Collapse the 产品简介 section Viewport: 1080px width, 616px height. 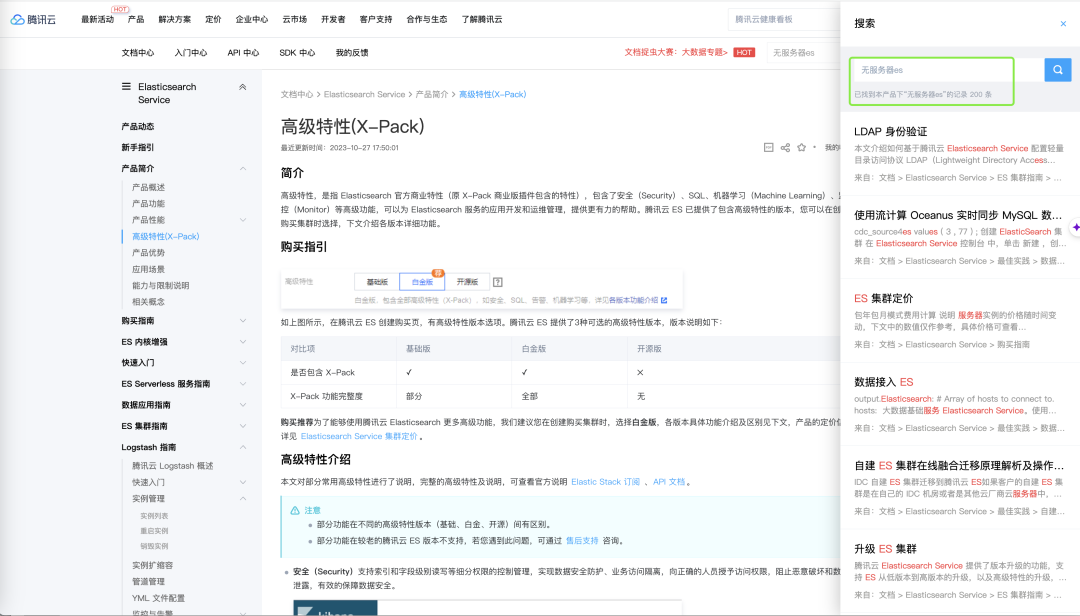(243, 169)
